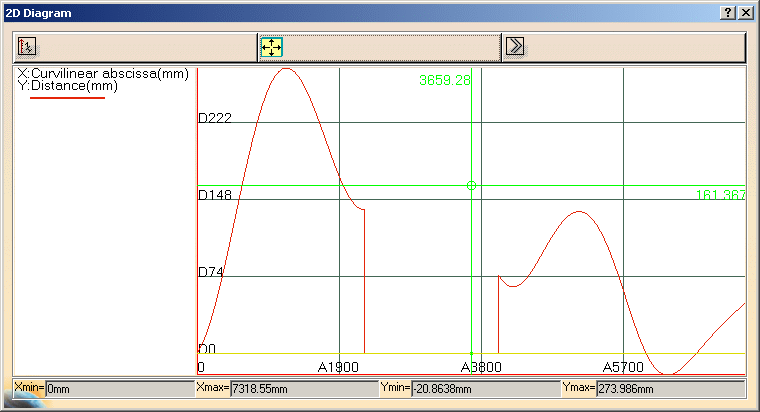Close the 2D Diagram window
760x412 pixels.
tap(745, 12)
